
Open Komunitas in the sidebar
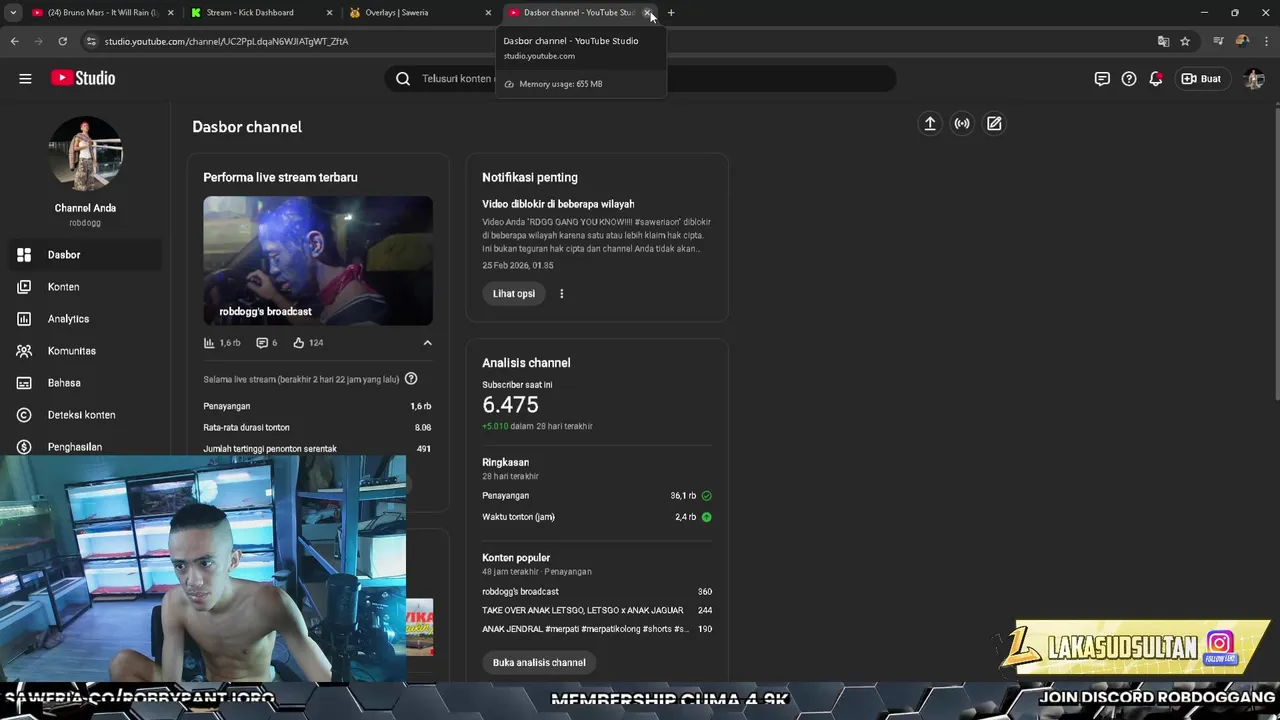click(85, 351)
